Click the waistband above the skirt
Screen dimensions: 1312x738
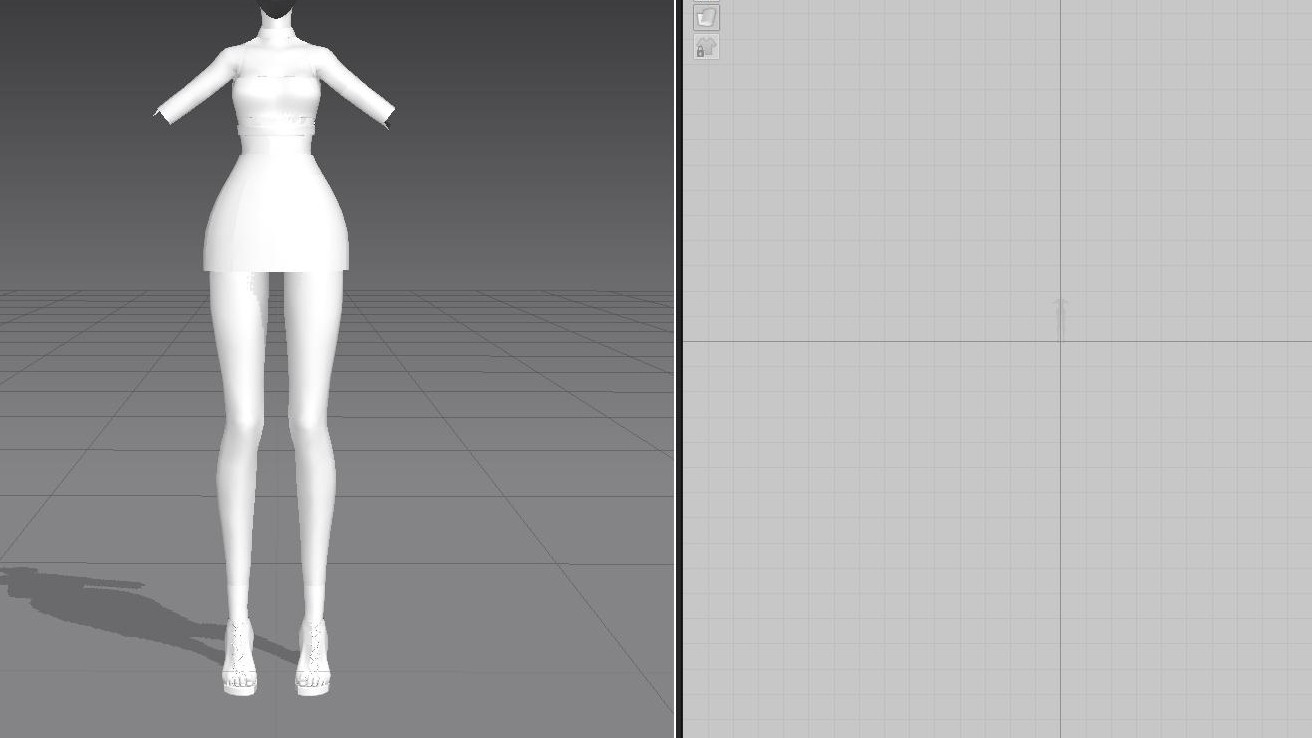click(277, 126)
